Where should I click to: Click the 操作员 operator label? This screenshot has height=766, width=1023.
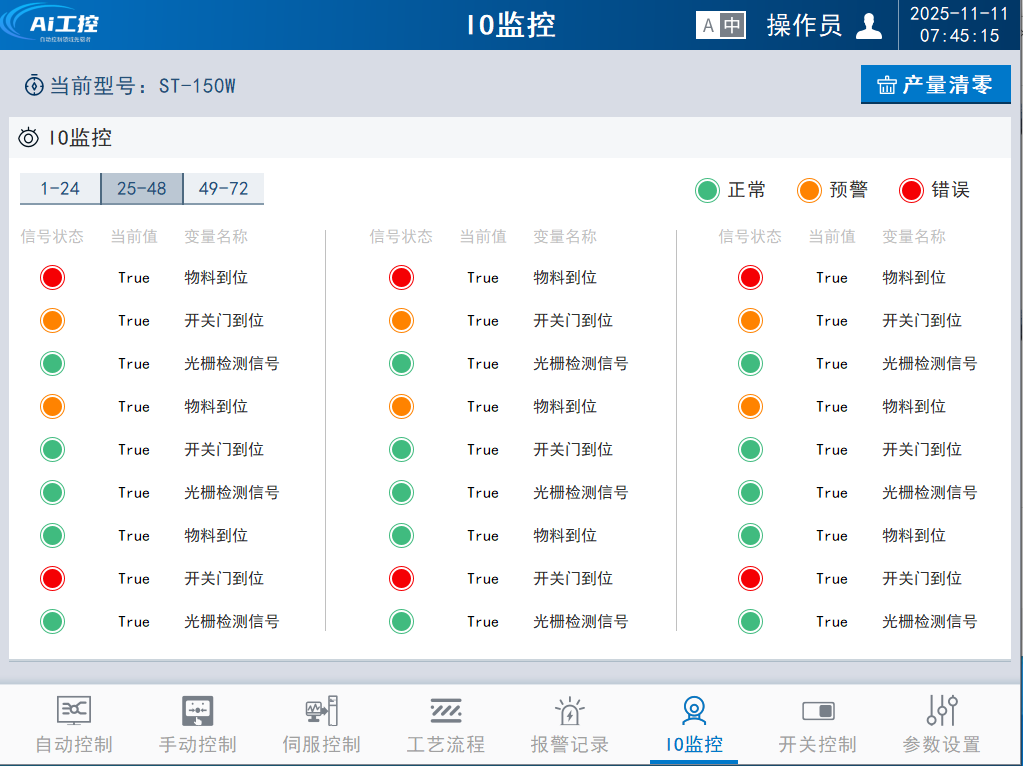[804, 26]
